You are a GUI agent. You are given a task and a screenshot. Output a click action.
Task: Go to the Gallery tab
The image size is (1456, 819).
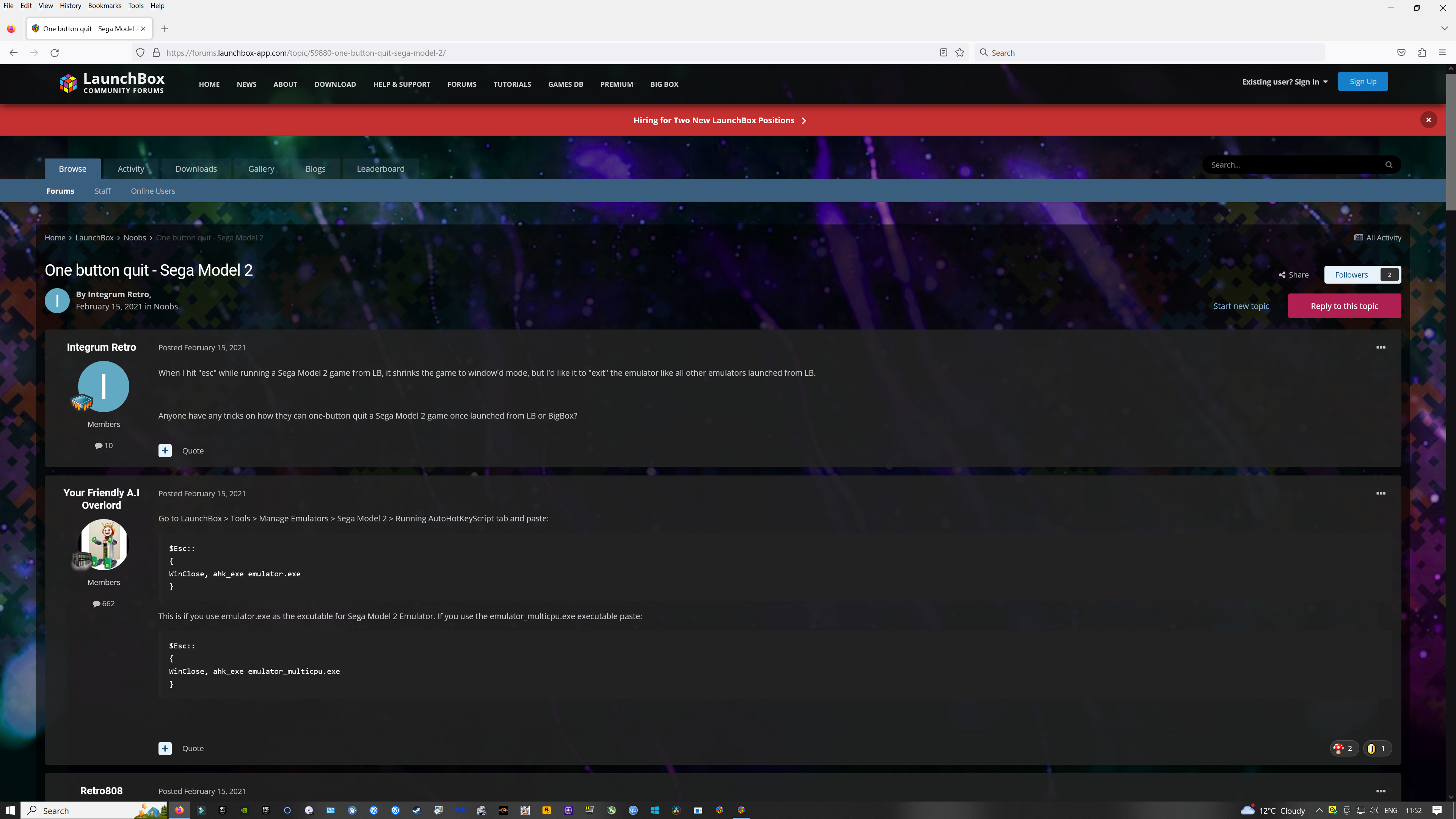(261, 168)
